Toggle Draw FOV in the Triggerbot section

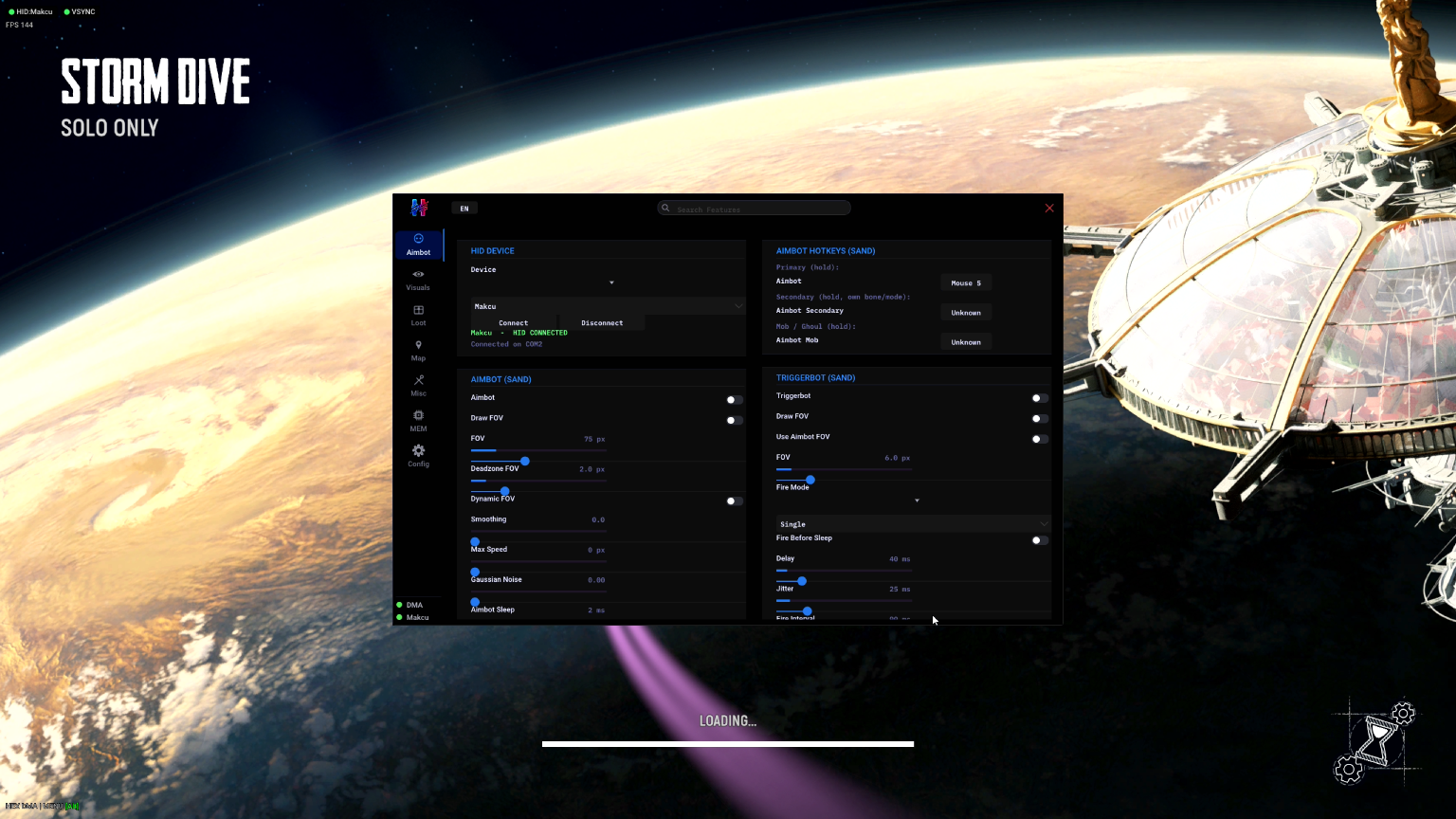[x=1040, y=418]
